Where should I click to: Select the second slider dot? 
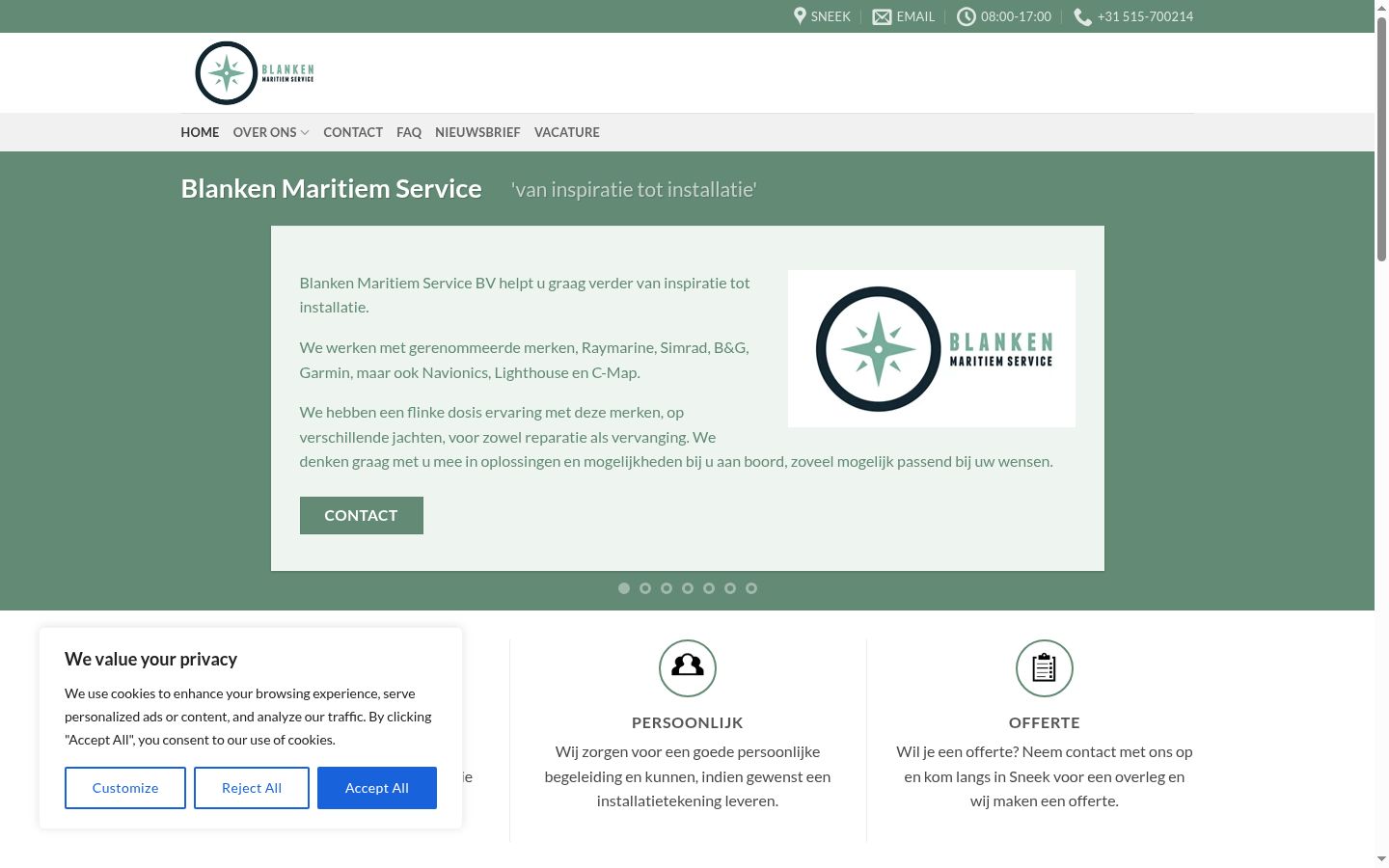645,588
